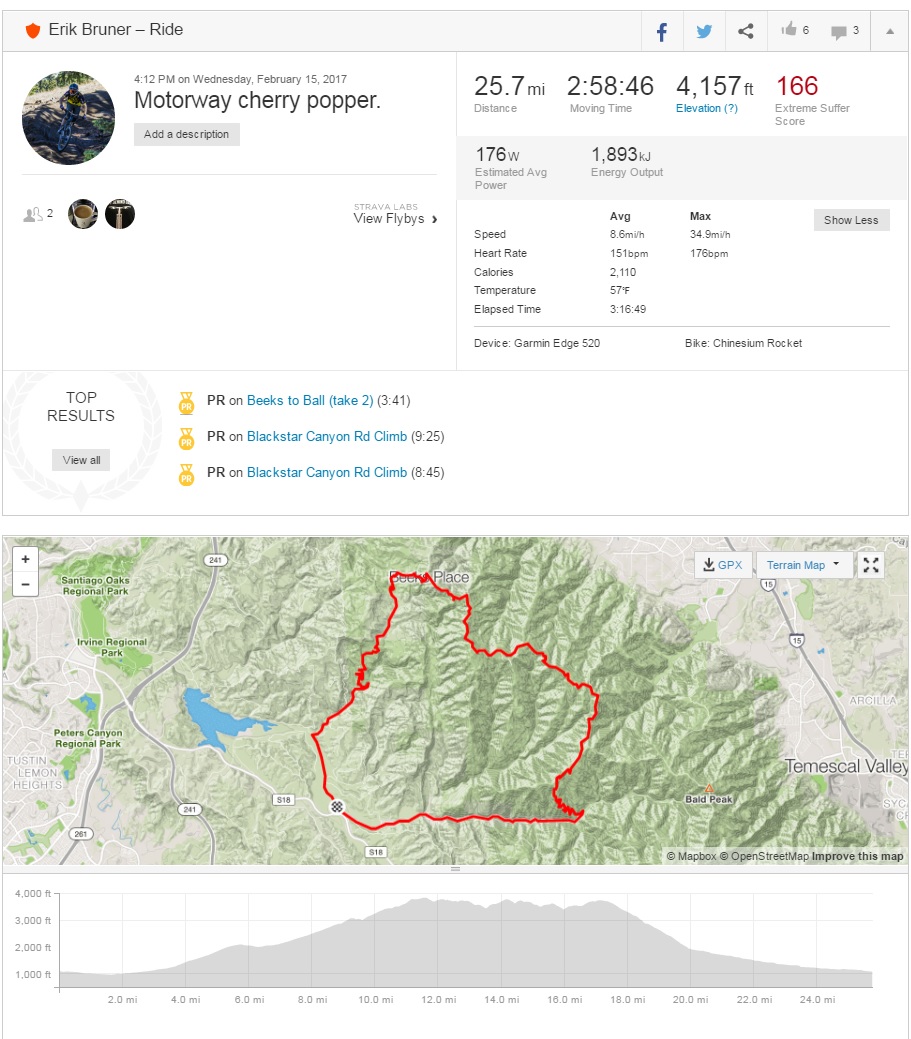
Task: Add a description to the ride
Action: coord(186,134)
